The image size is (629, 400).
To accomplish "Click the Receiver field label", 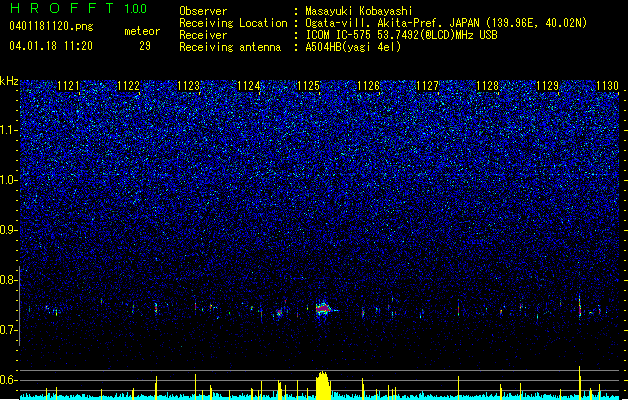I will 203,35.
